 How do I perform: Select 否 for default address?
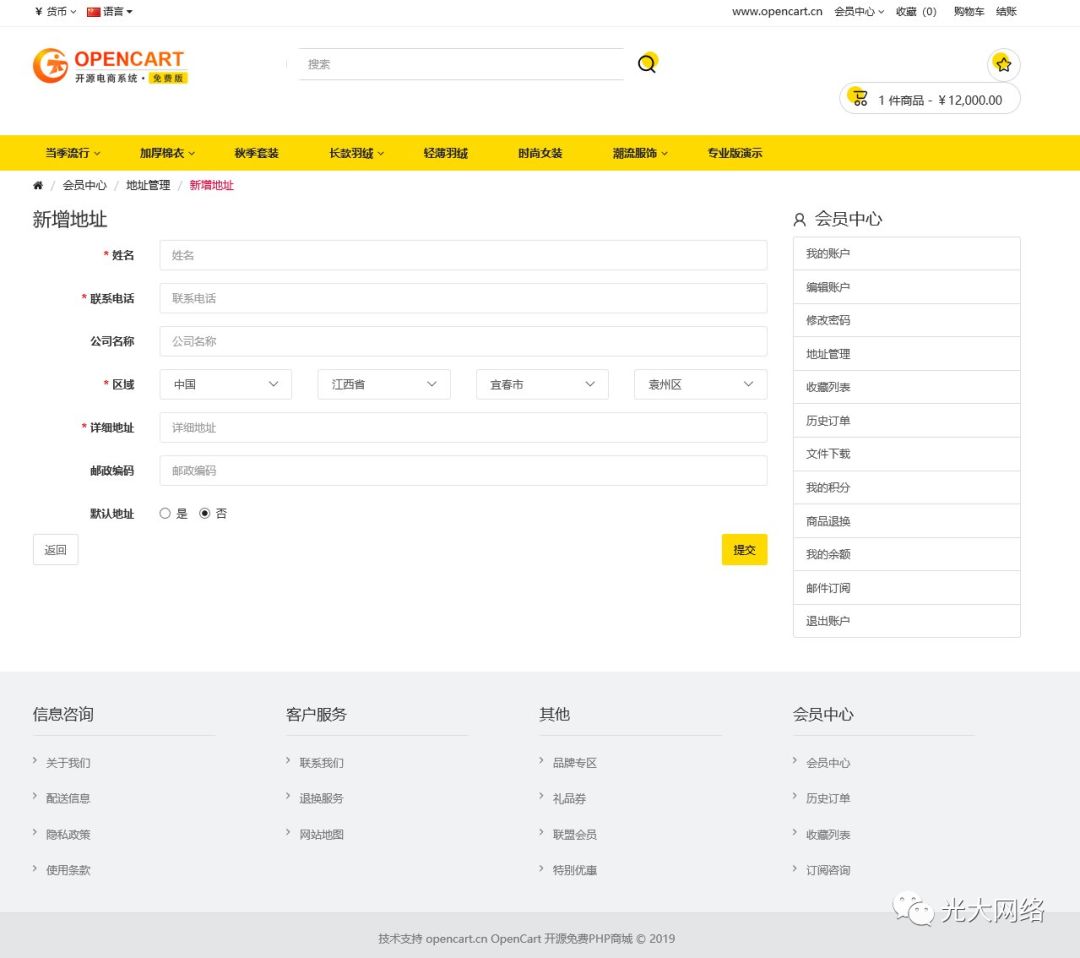point(205,513)
